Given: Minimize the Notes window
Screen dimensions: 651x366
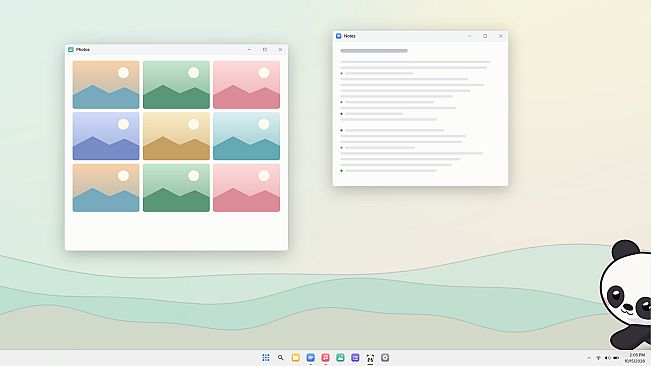Looking at the screenshot, I should [x=470, y=36].
